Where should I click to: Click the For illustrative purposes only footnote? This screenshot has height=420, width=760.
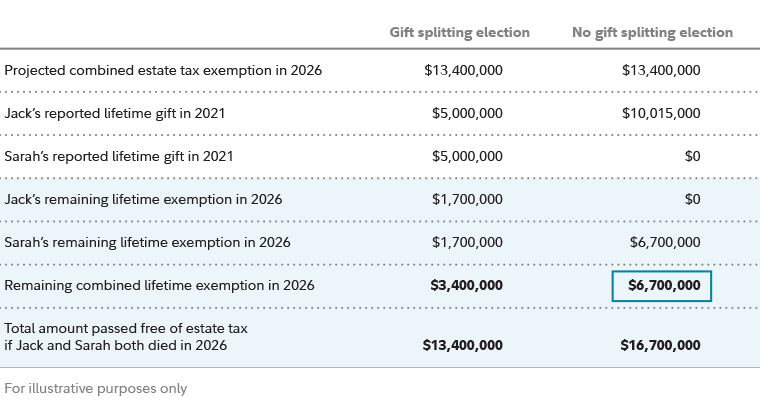click(x=95, y=388)
